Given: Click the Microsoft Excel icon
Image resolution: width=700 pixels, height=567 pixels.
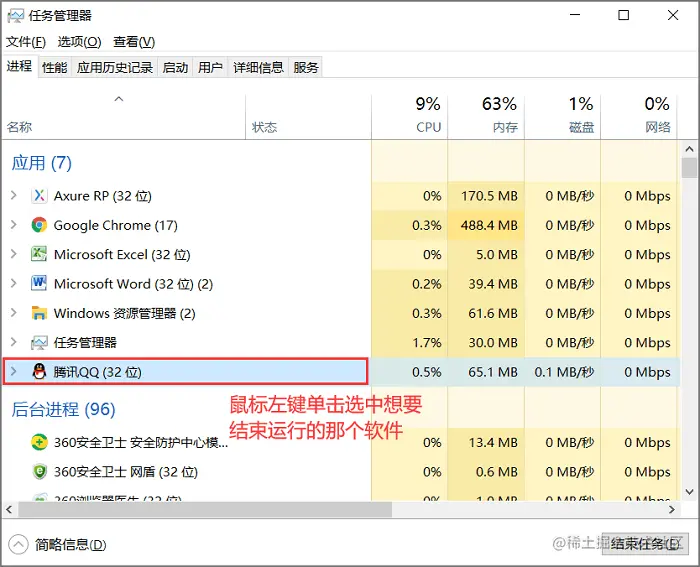Looking at the screenshot, I should (39, 254).
